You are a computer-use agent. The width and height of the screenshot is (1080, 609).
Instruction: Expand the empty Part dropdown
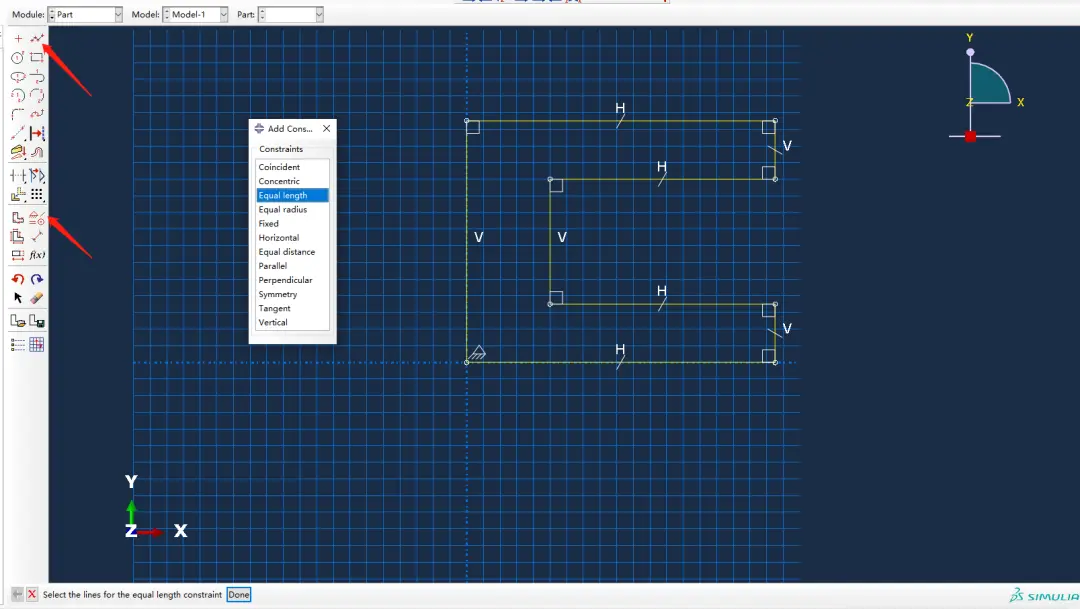(x=291, y=14)
